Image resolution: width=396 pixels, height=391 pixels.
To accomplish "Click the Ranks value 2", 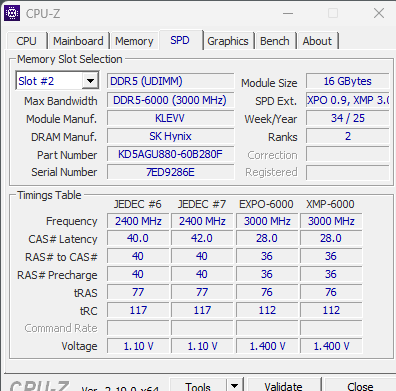I will click(348, 136).
